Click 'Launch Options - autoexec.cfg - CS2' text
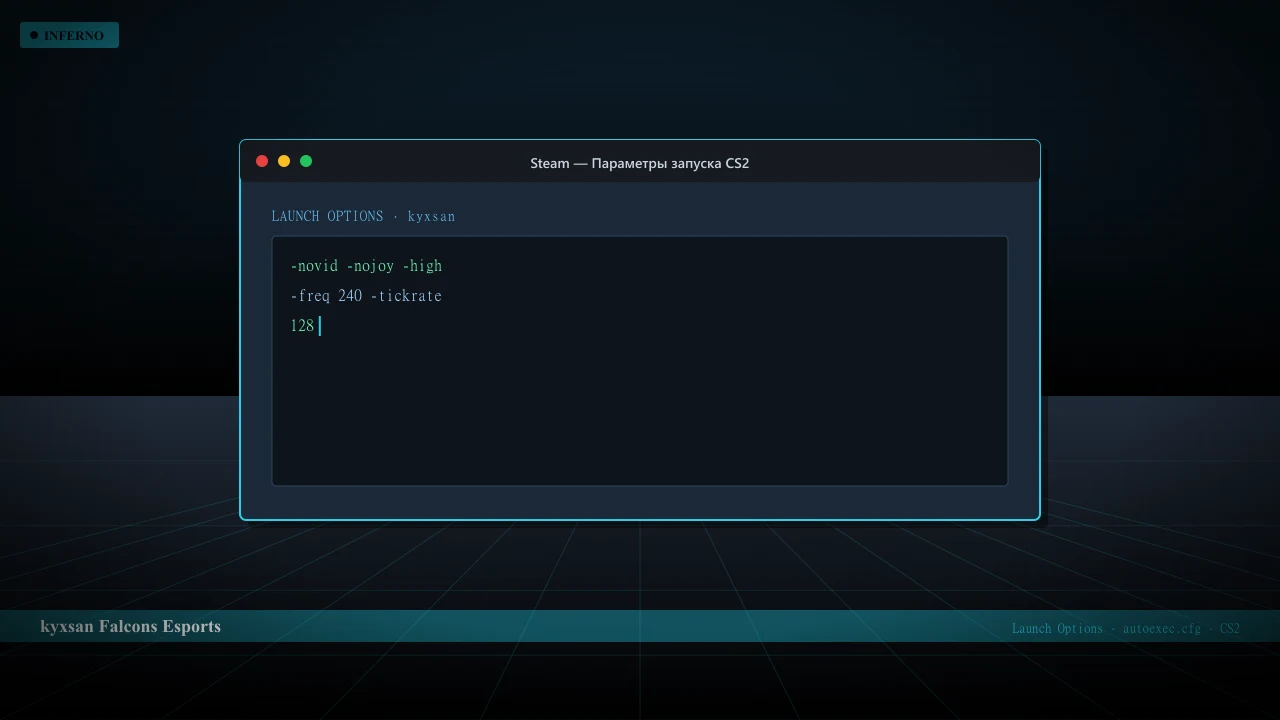The image size is (1280, 720). [1126, 628]
